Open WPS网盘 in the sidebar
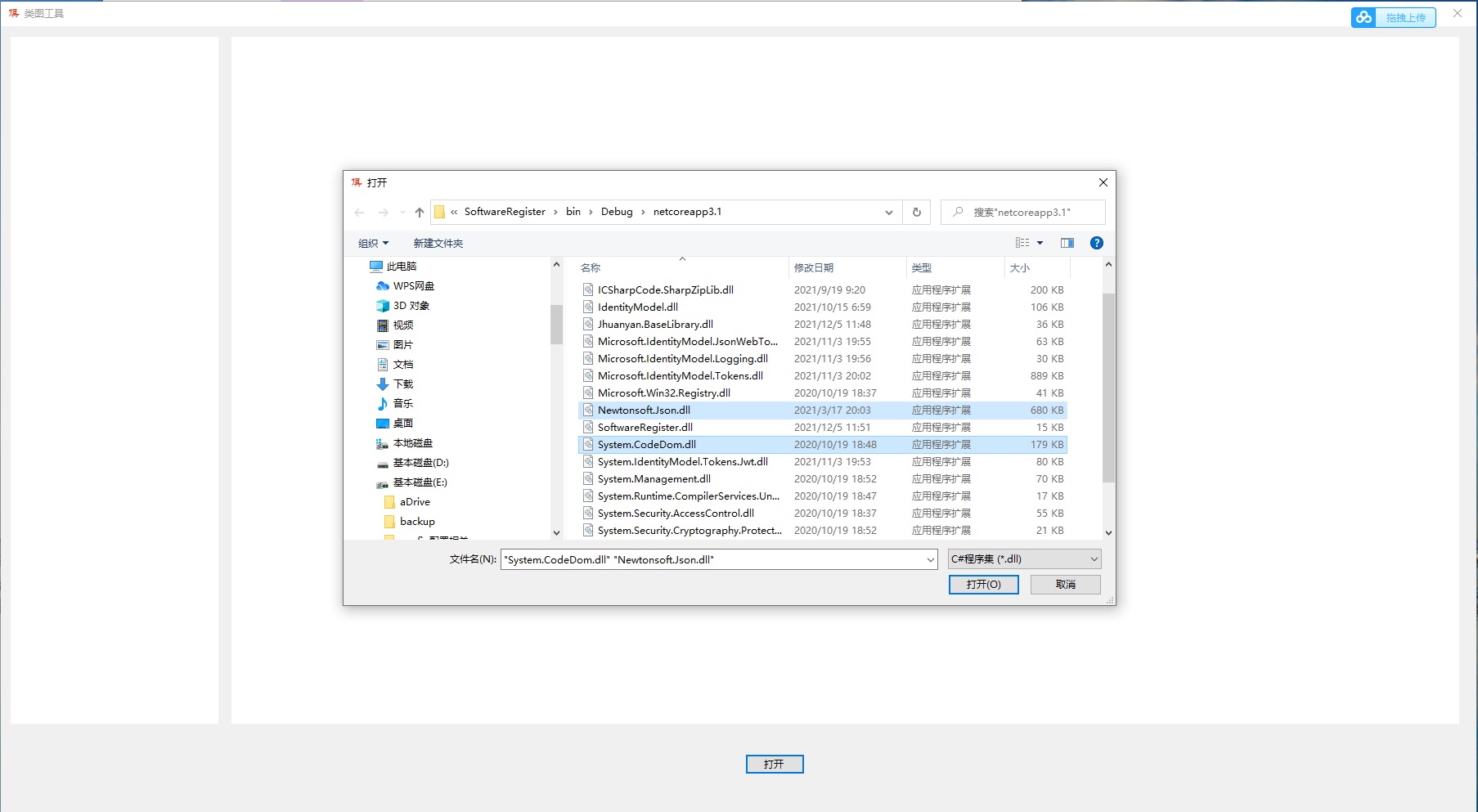 point(405,286)
